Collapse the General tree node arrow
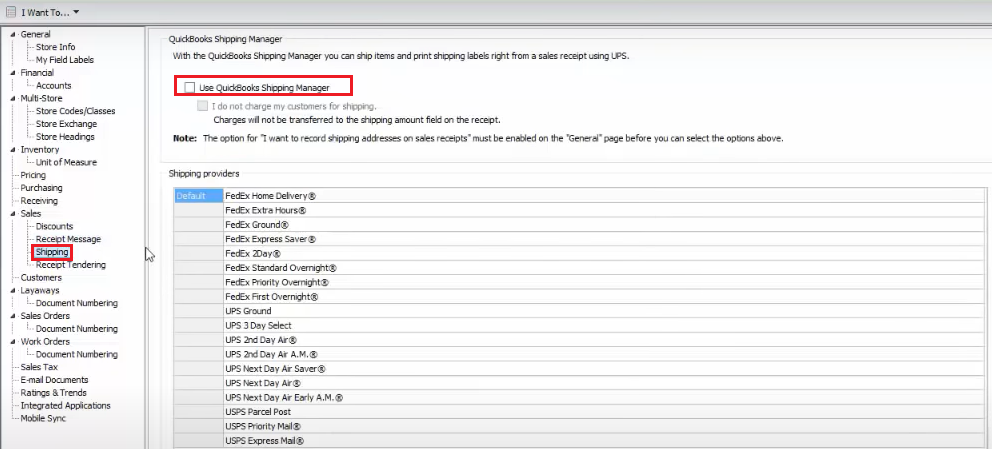992x449 pixels. coord(14,34)
